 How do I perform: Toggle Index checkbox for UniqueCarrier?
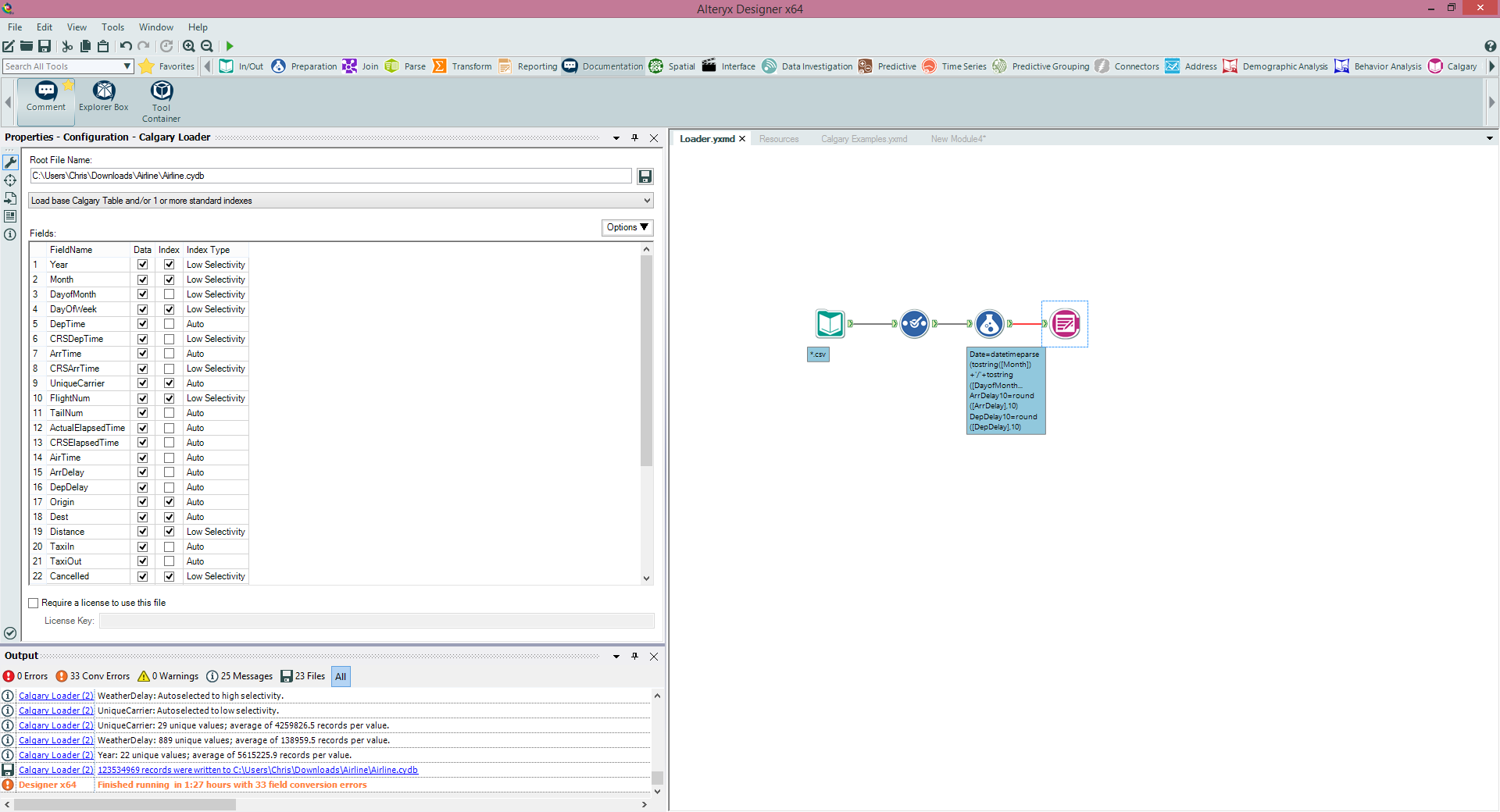tap(169, 383)
